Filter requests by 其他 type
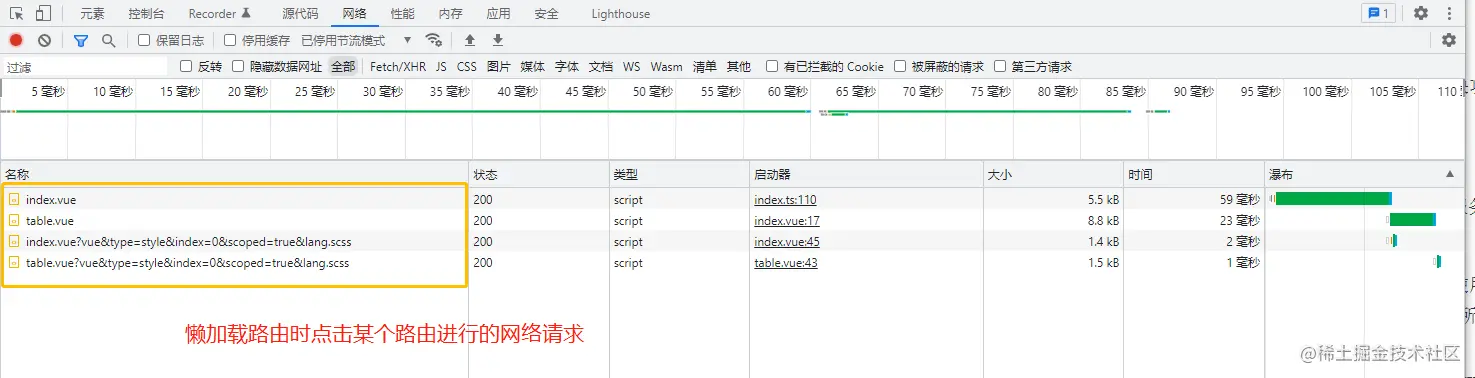Screen dimensions: 1475x378 click(x=739, y=66)
